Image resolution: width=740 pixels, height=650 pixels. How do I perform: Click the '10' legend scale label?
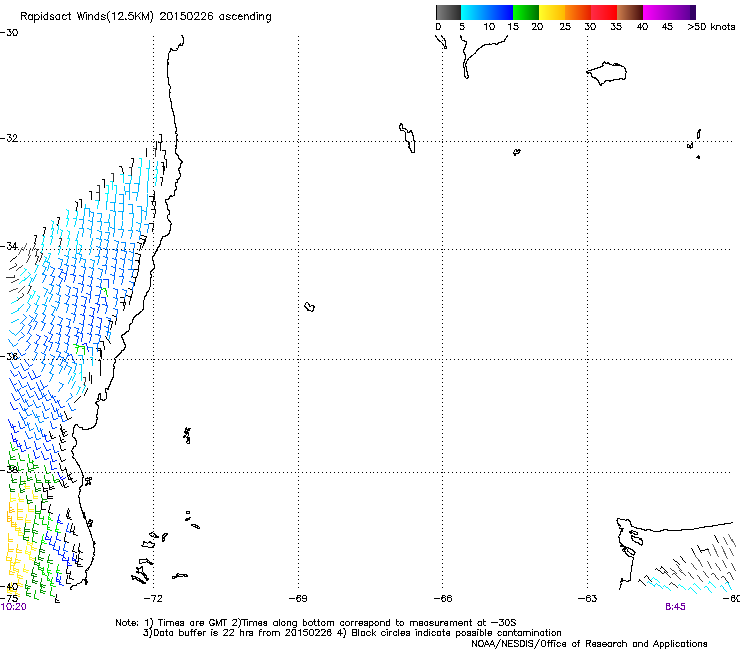pyautogui.click(x=489, y=27)
